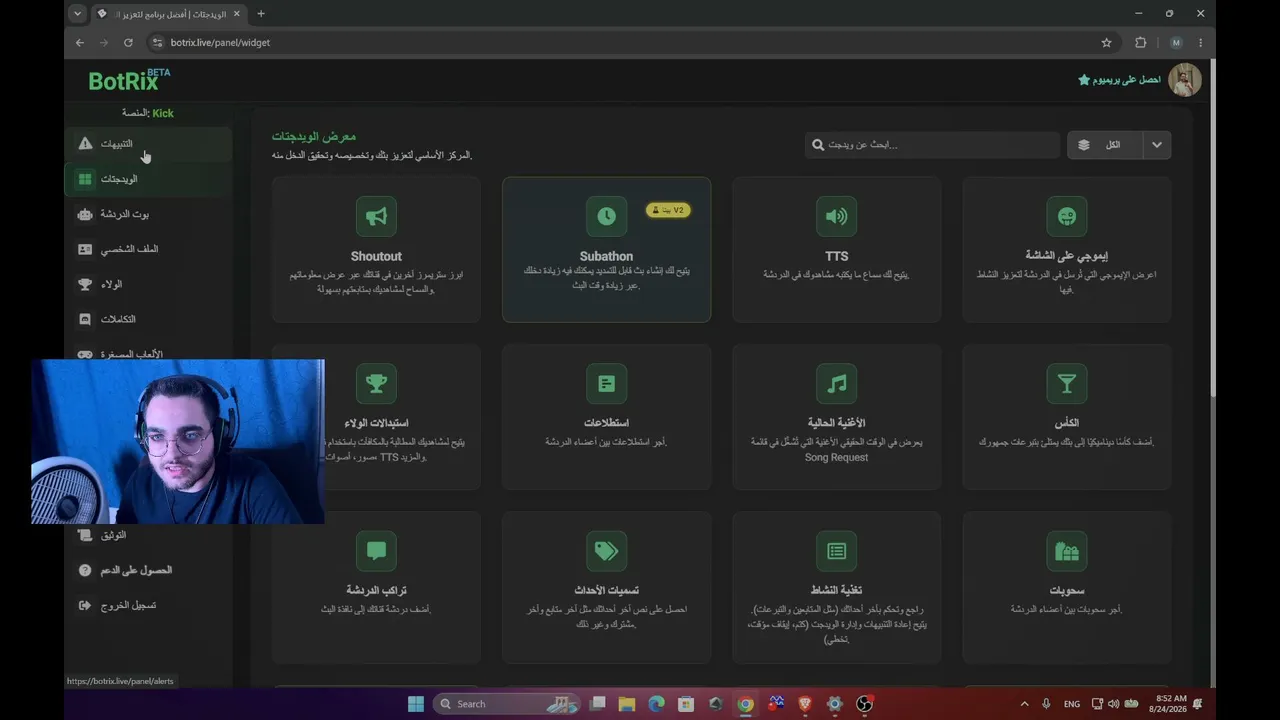Image resolution: width=1280 pixels, height=720 pixels.
Task: Click the Chrome profile avatar button
Action: (1176, 43)
